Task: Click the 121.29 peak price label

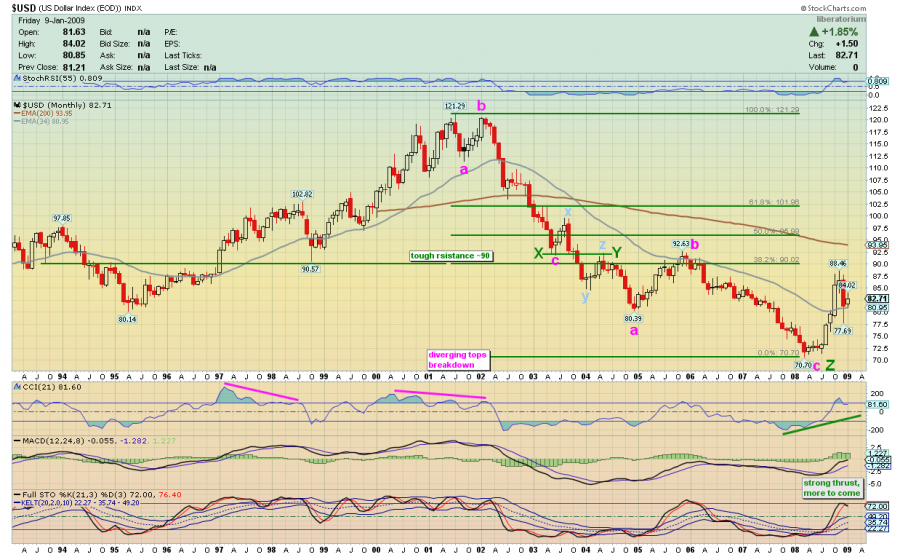Action: [x=455, y=106]
